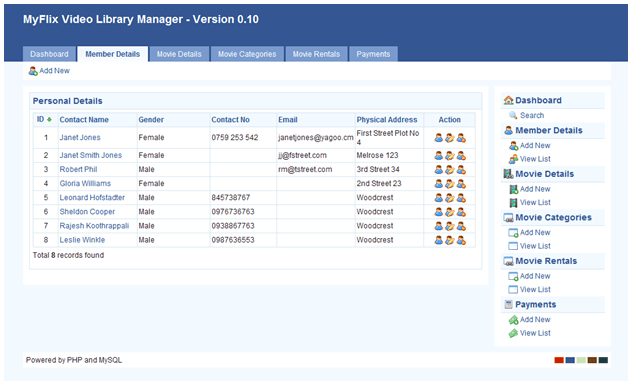This screenshot has height=388, width=632.
Task: Click Add New under sidebar Payments
Action: click(530, 320)
